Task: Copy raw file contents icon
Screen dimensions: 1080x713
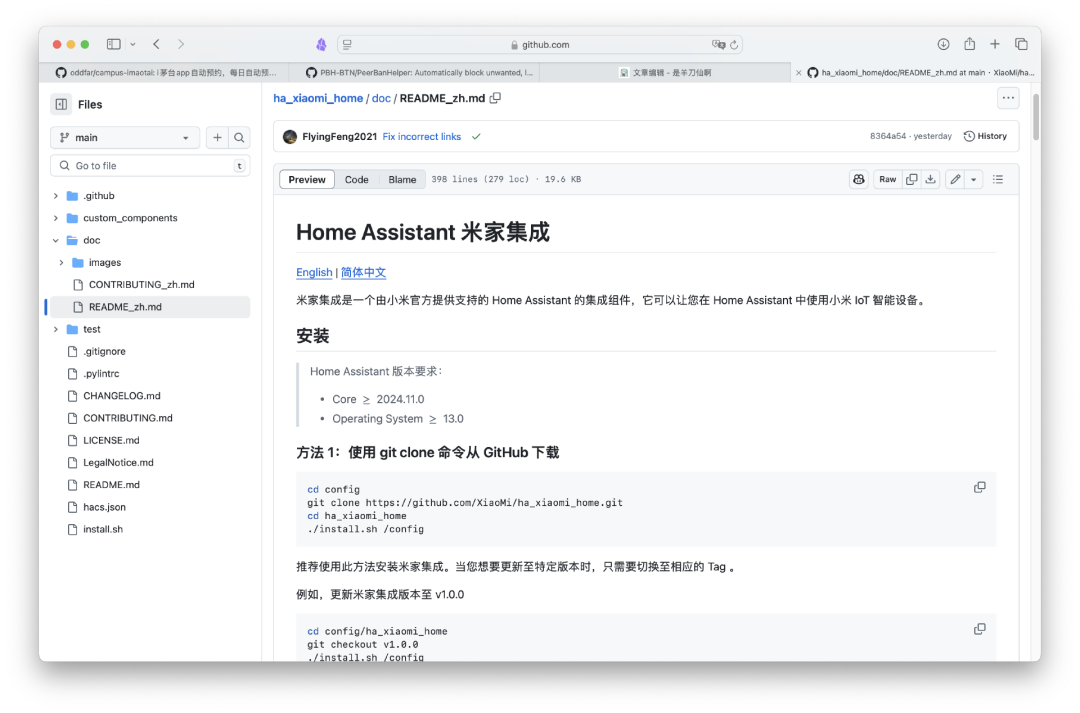Action: coord(911,179)
